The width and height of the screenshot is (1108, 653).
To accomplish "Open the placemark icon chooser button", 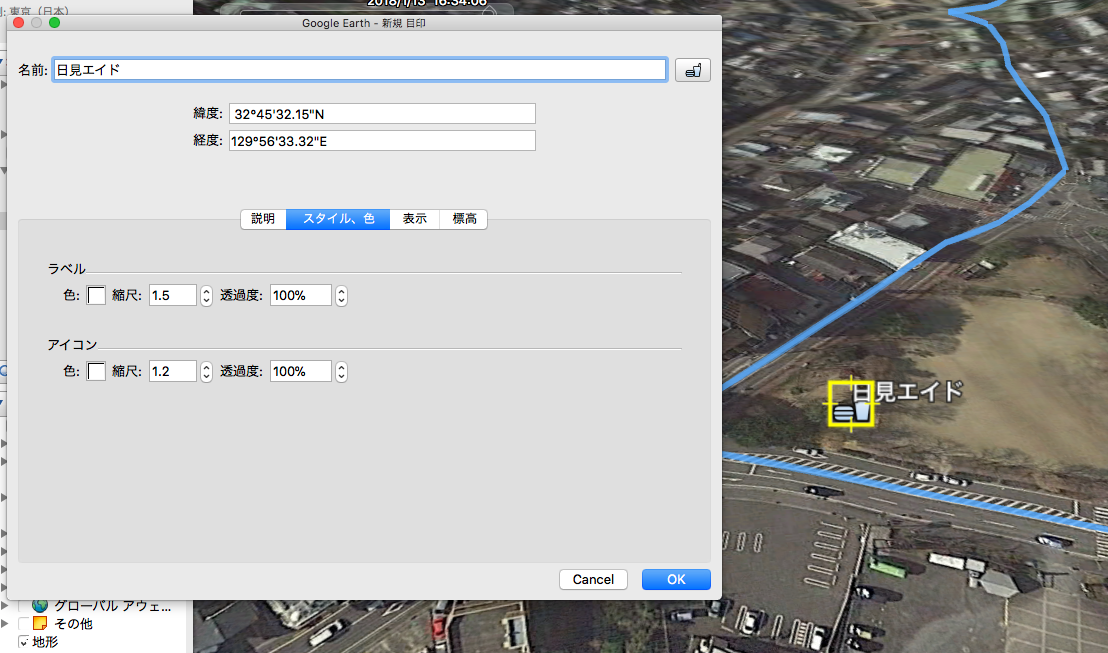I will pyautogui.click(x=692, y=70).
